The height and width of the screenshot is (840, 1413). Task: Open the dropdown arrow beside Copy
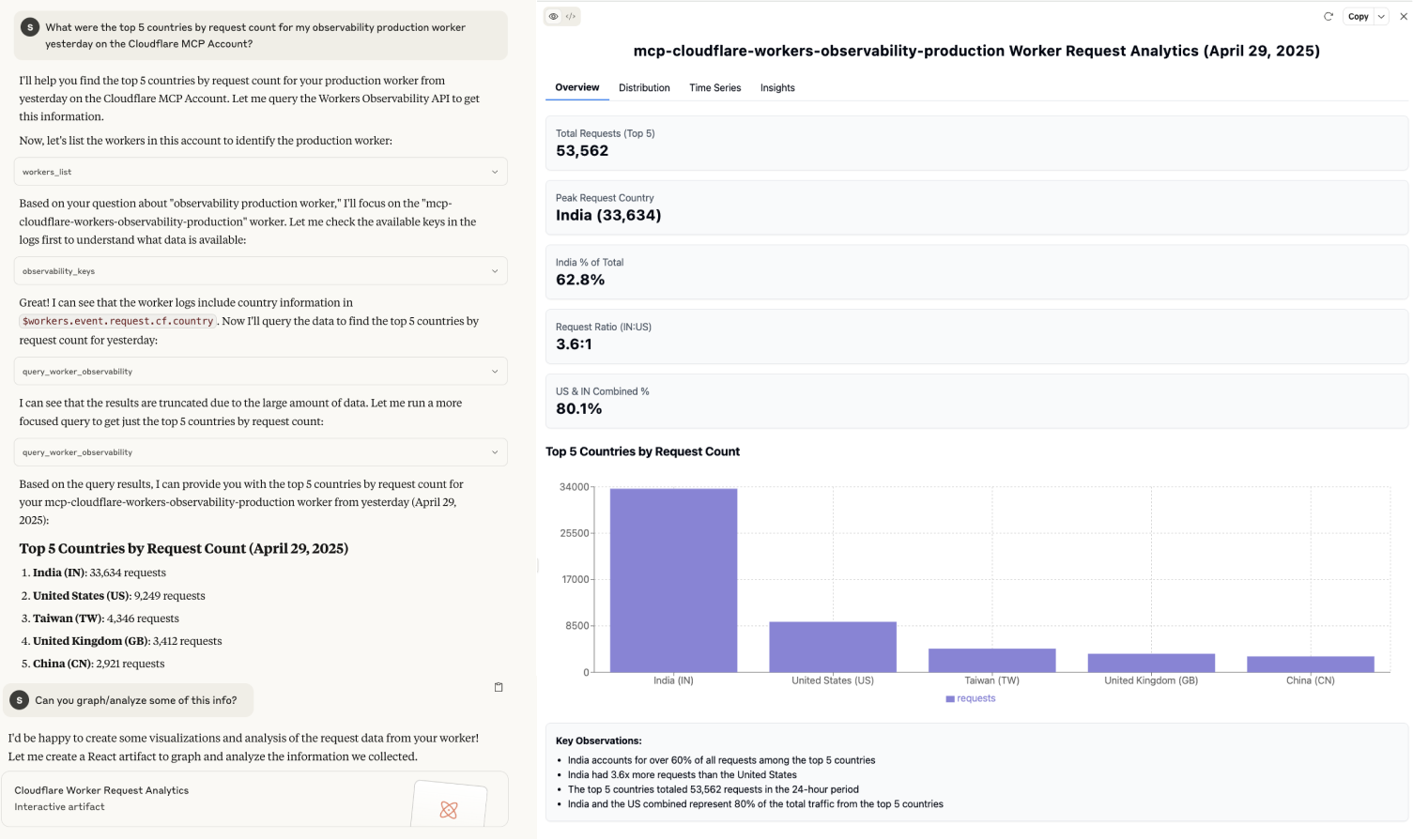[x=1381, y=16]
